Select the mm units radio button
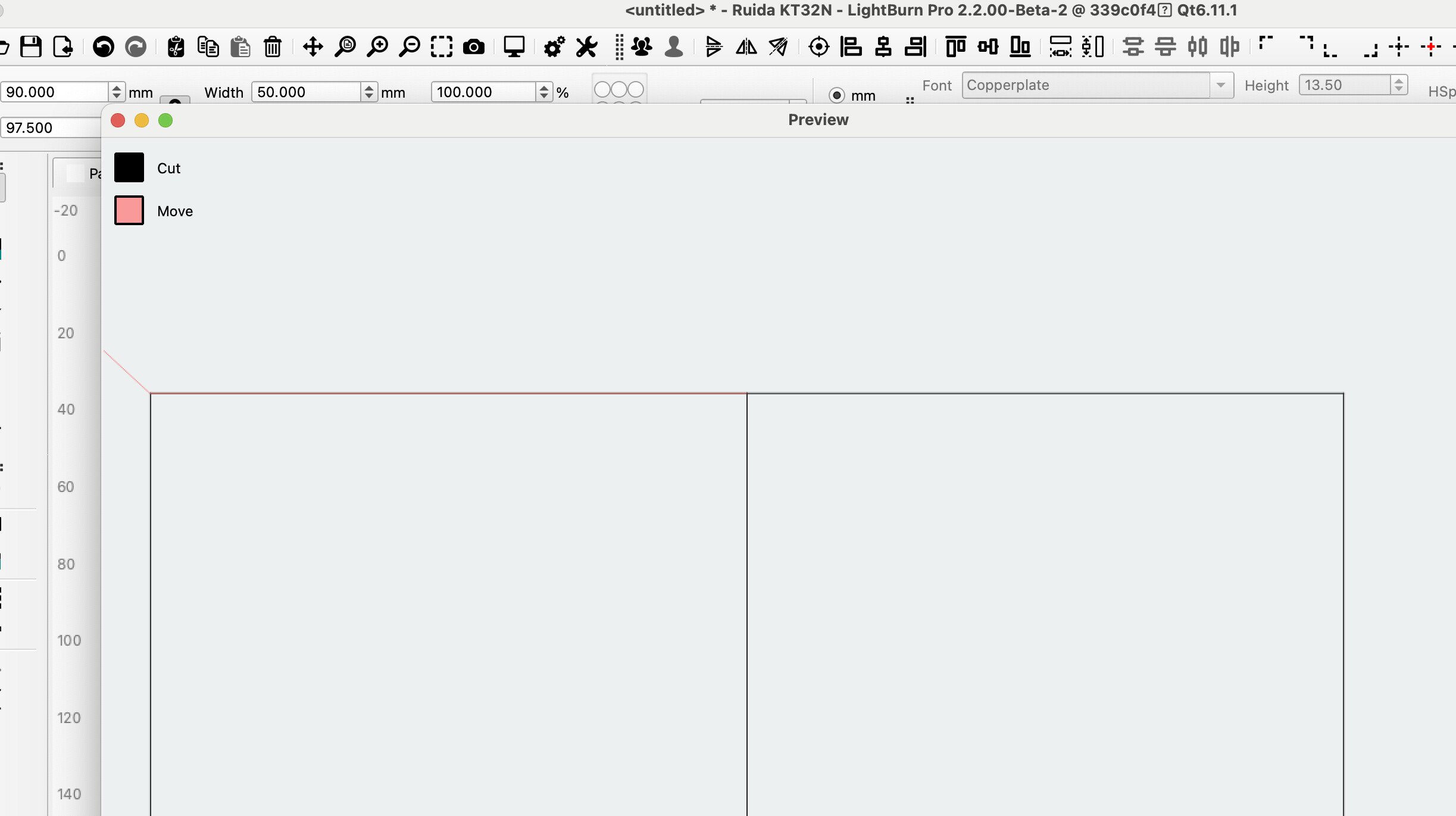 tap(837, 95)
